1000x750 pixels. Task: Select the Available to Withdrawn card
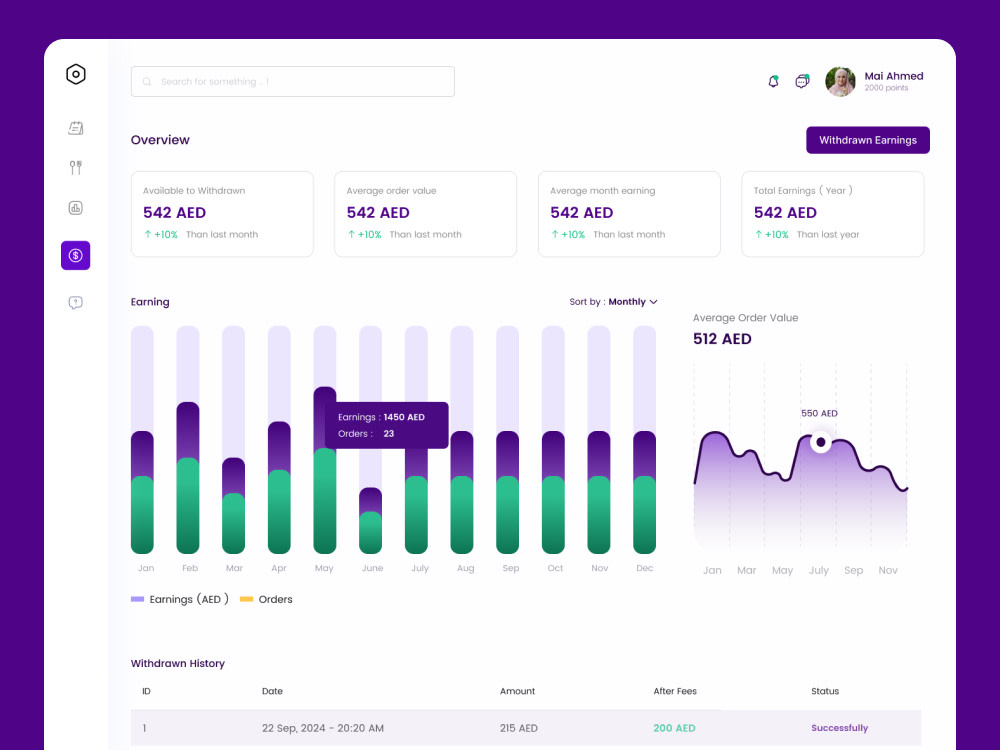[x=222, y=214]
